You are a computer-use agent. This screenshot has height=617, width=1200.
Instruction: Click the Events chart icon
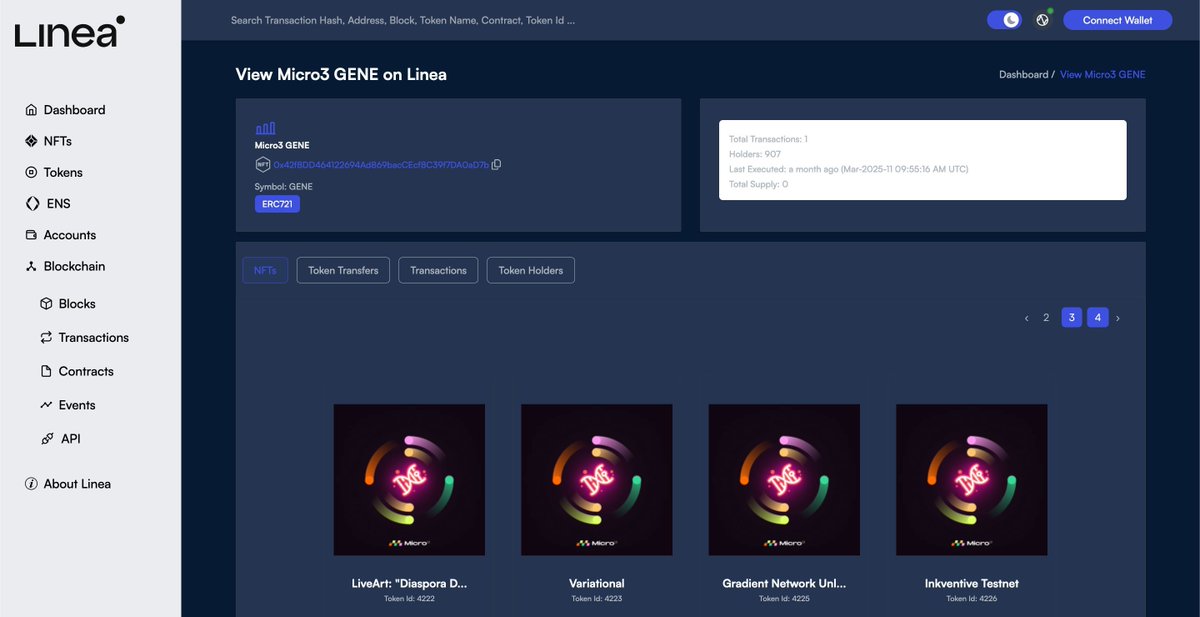pyautogui.click(x=46, y=405)
